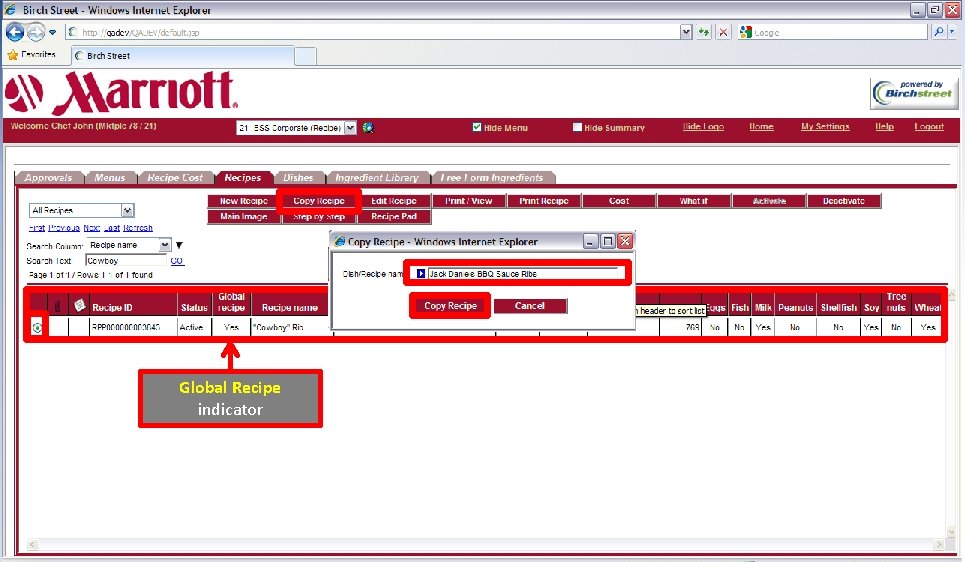Confirm with Copy Recipe button in dialog
This screenshot has width=965, height=562.
[x=450, y=305]
